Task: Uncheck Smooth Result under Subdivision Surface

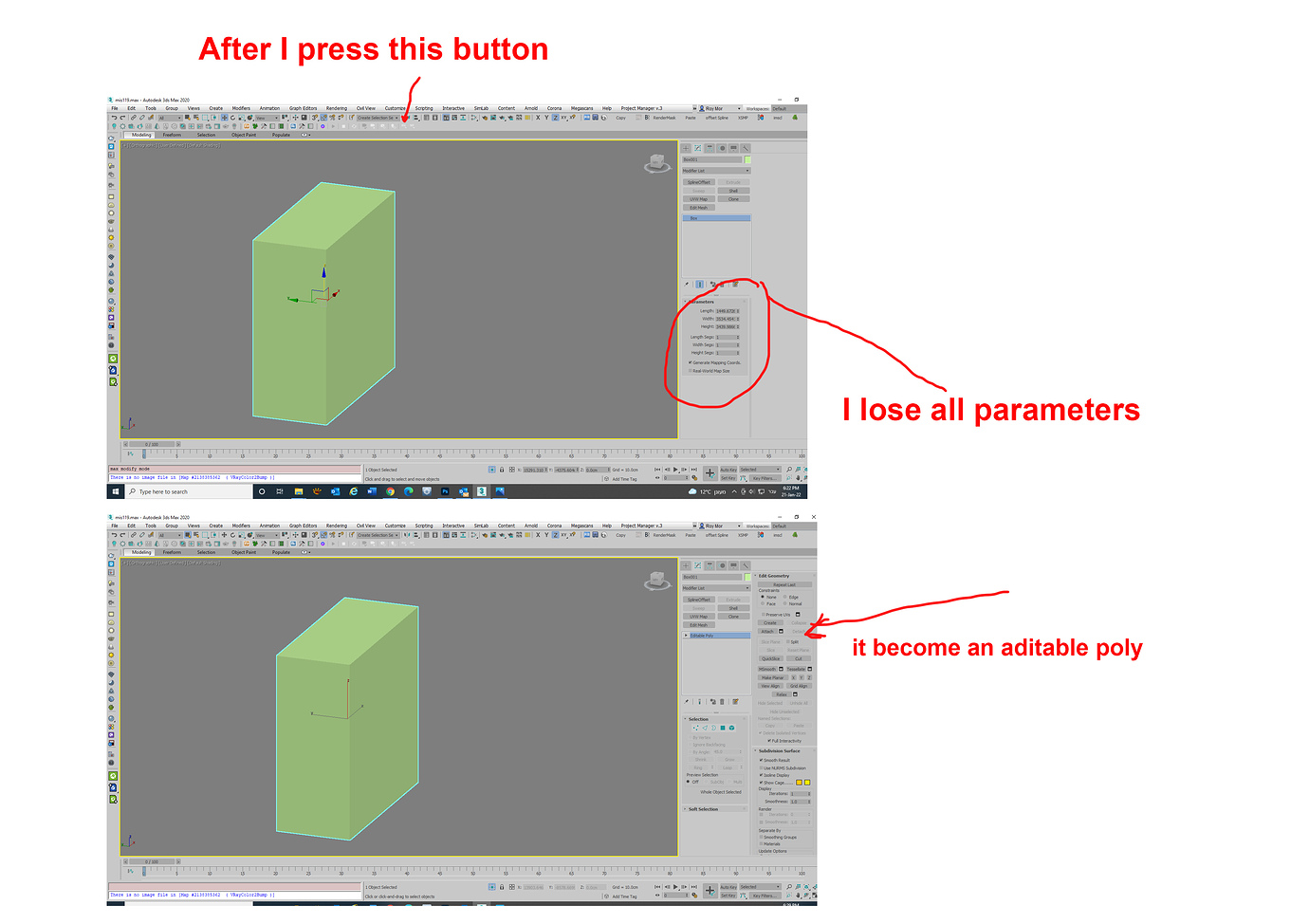Action: [761, 759]
